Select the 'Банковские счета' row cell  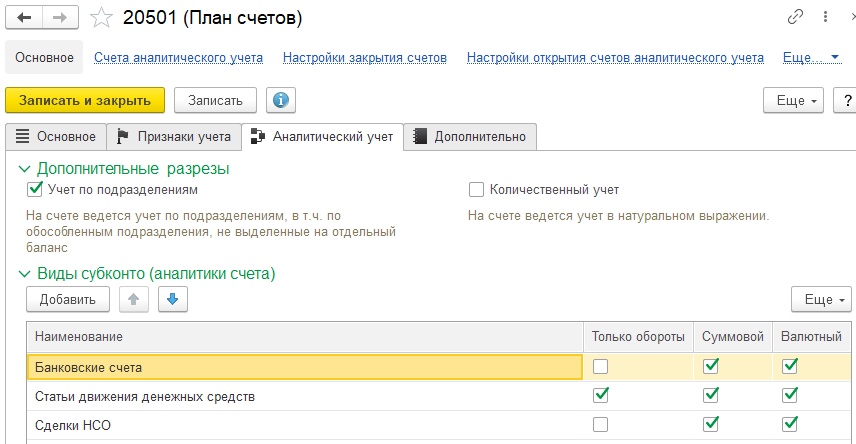tap(300, 367)
